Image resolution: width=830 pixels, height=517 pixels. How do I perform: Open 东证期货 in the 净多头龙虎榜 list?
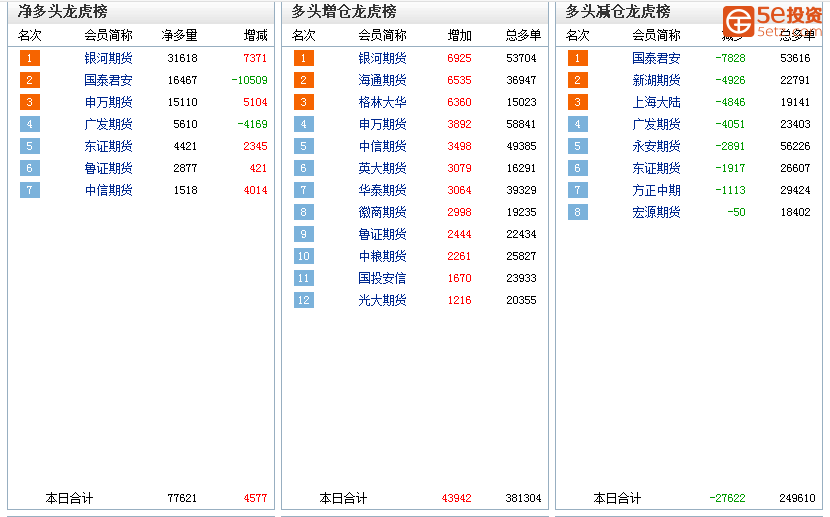pyautogui.click(x=109, y=146)
